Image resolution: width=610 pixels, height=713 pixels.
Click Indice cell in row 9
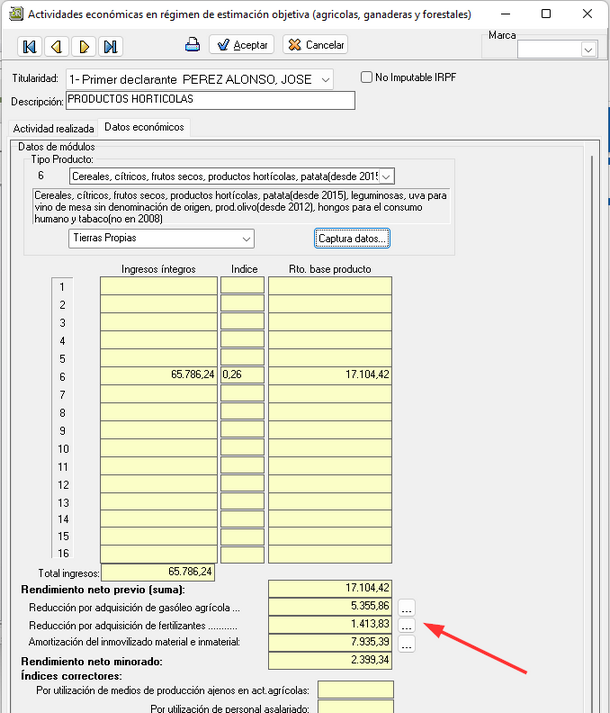[x=242, y=429]
